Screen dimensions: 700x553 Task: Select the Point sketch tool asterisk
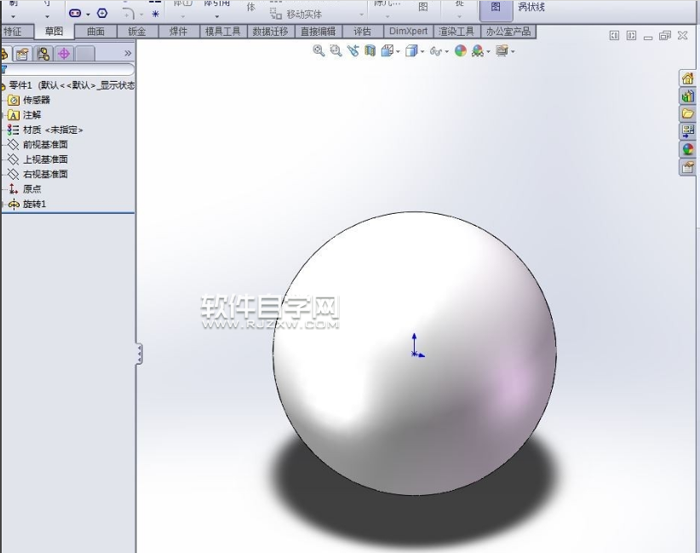(x=155, y=14)
